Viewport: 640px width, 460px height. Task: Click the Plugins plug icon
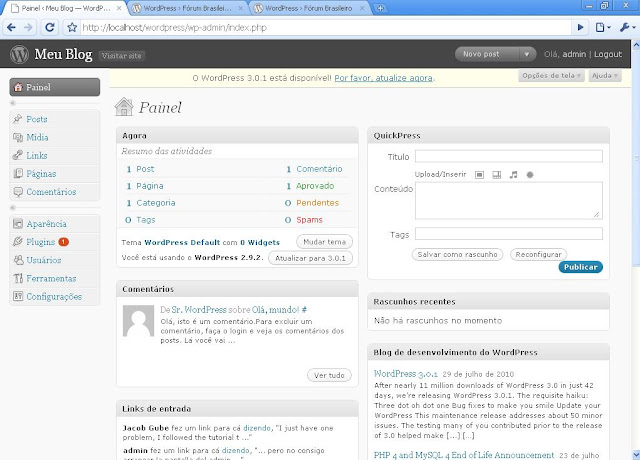[18, 242]
